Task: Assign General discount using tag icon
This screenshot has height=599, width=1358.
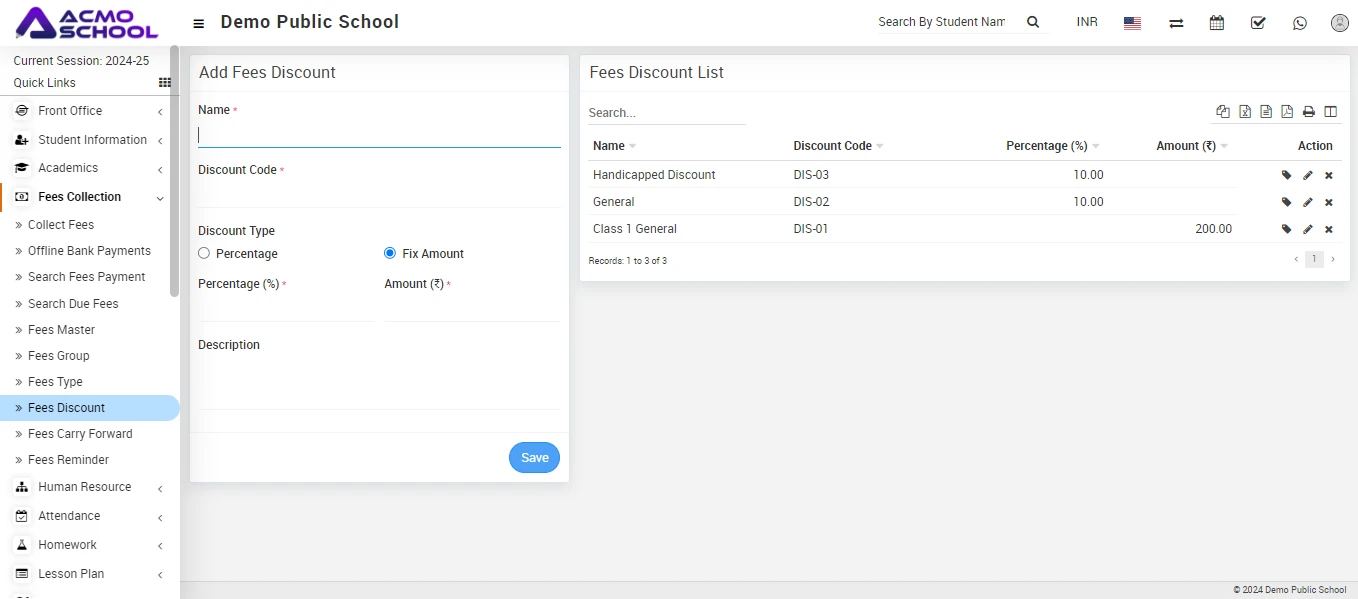Action: 1287,202
